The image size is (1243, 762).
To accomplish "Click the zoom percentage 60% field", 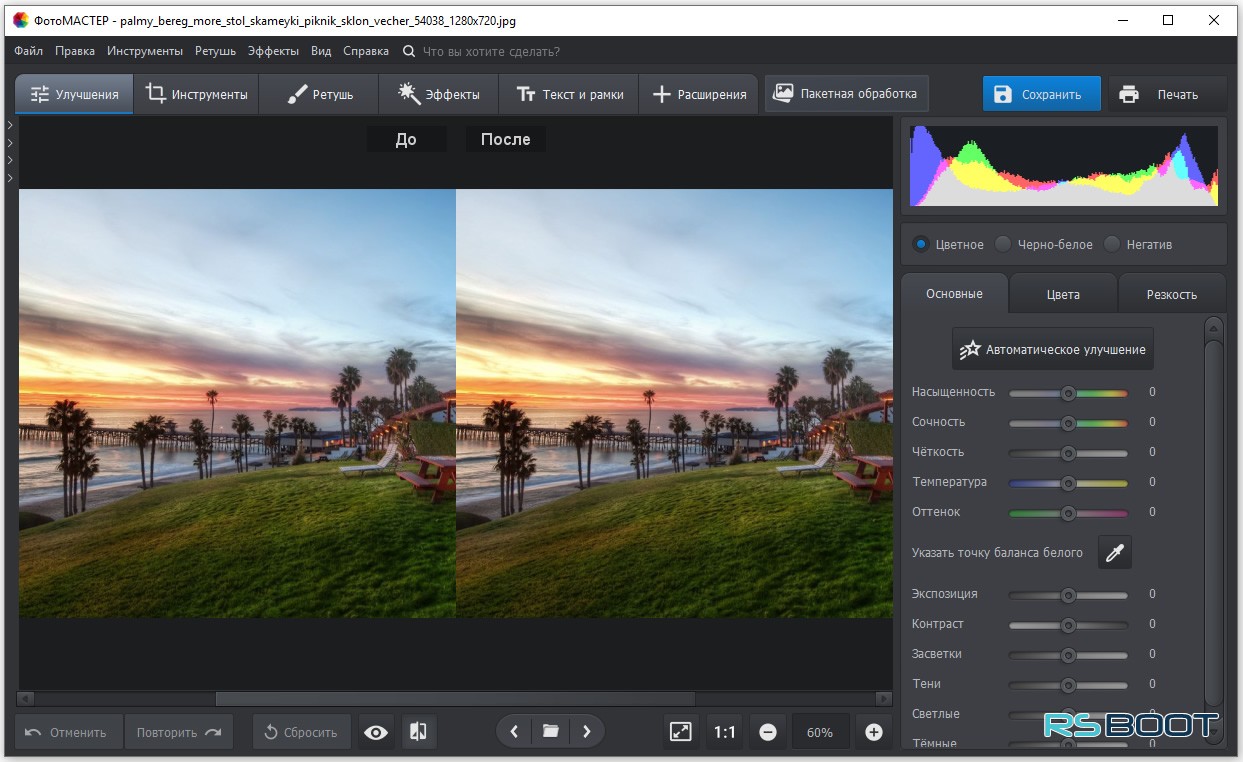I will pos(820,732).
